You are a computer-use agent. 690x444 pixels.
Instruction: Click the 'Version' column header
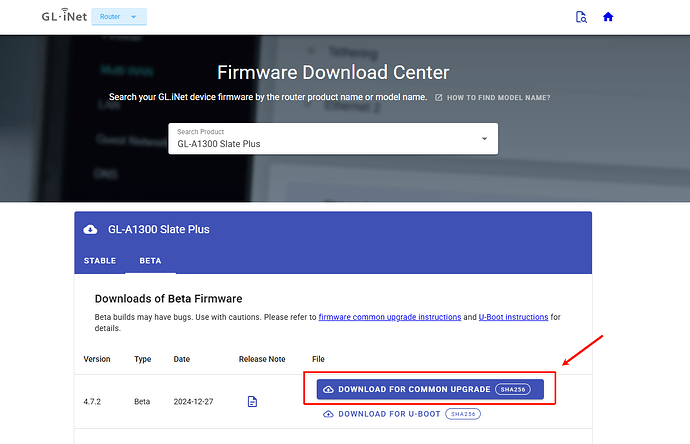(97, 359)
